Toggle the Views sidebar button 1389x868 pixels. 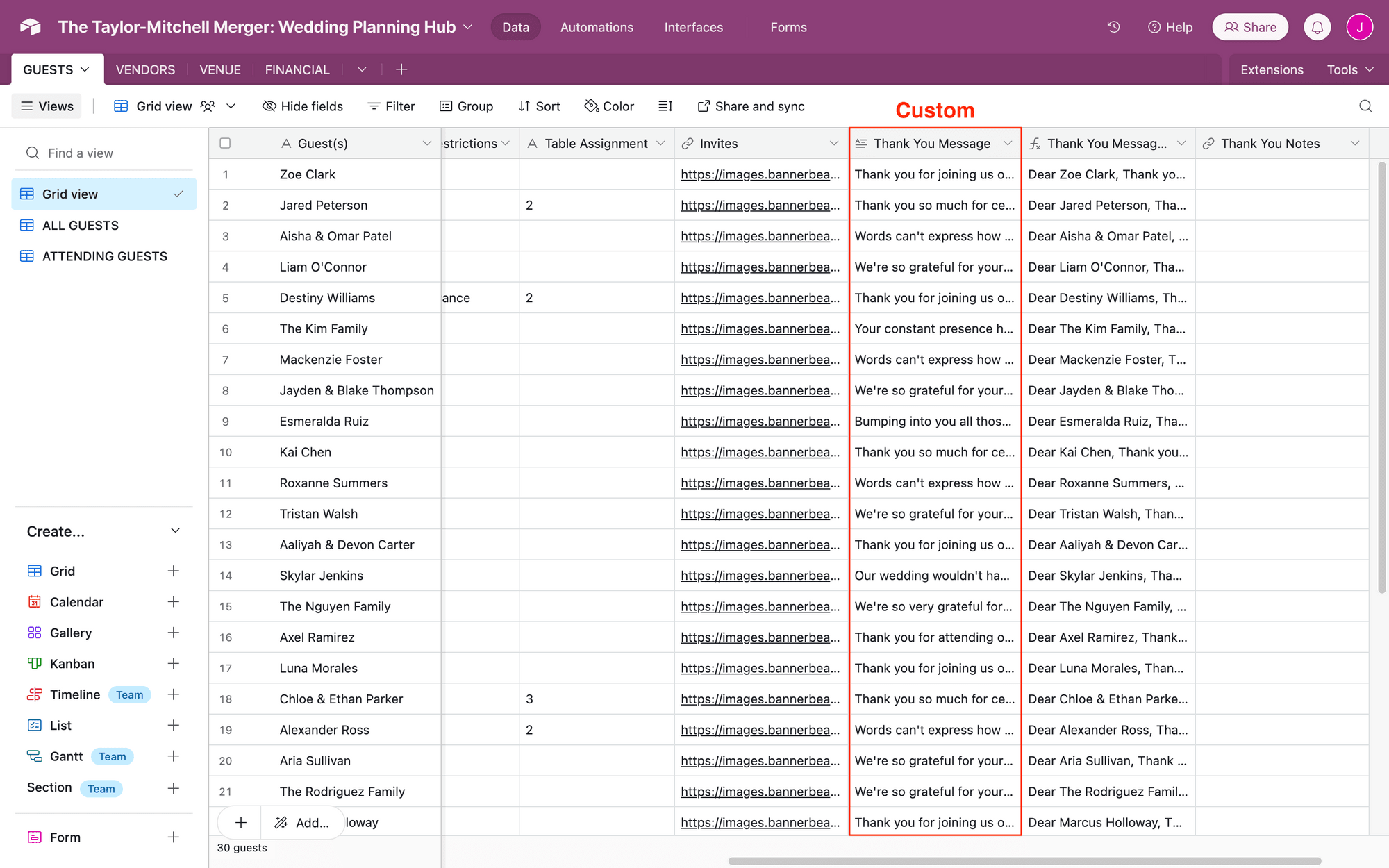pos(47,106)
